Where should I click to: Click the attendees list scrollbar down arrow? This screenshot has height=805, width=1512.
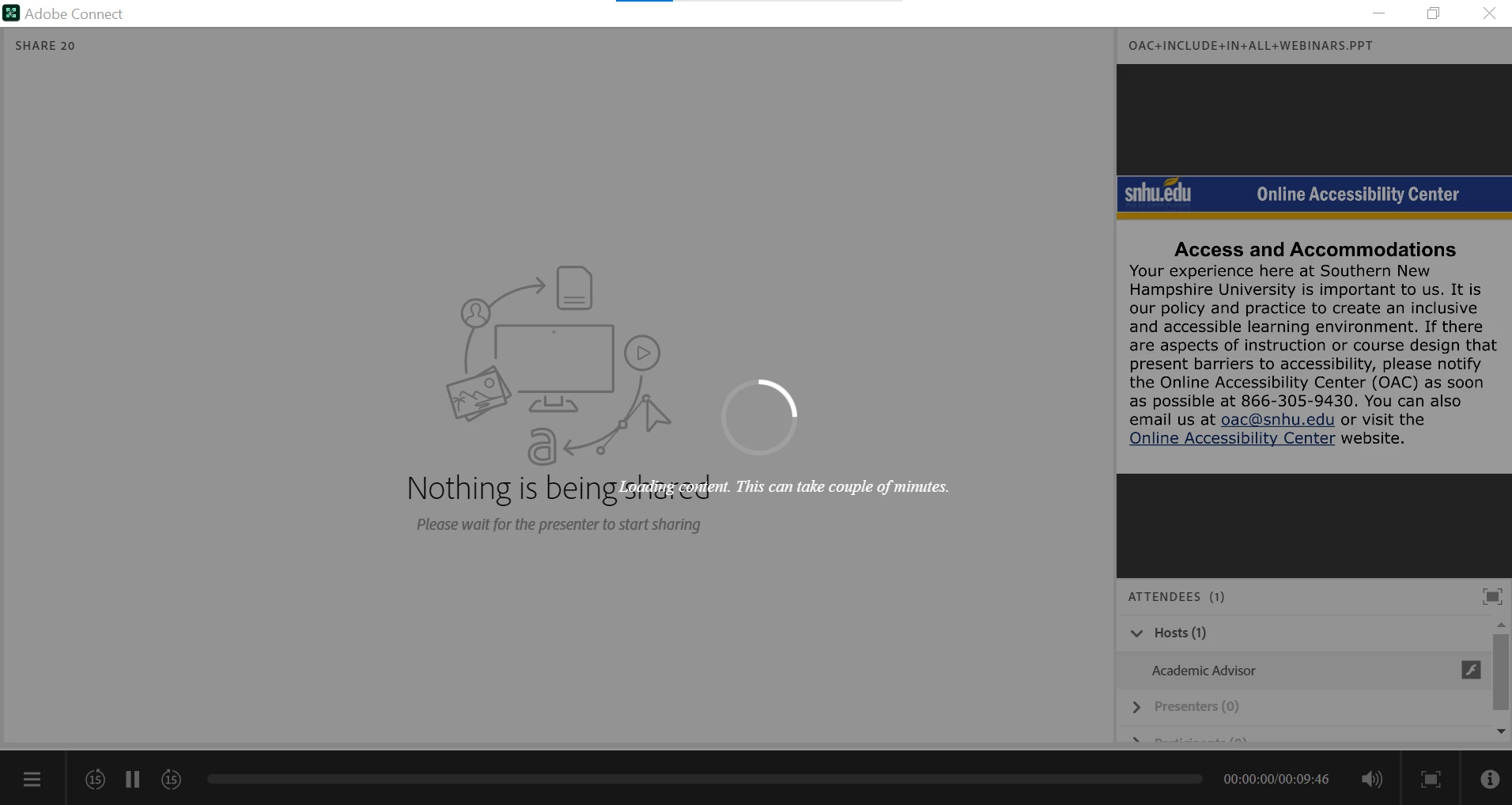1501,731
